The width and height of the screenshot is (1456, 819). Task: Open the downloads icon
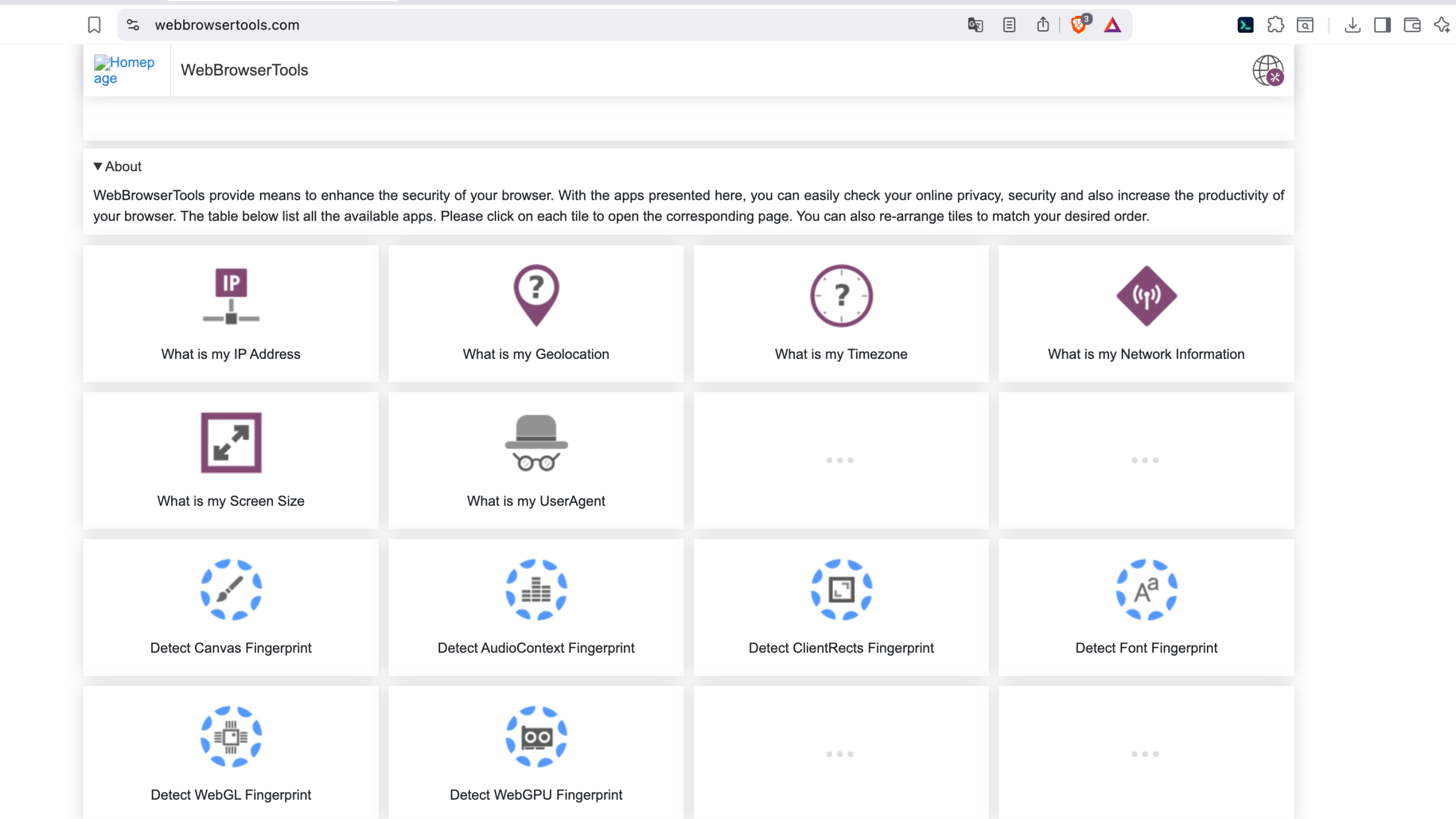point(1352,25)
